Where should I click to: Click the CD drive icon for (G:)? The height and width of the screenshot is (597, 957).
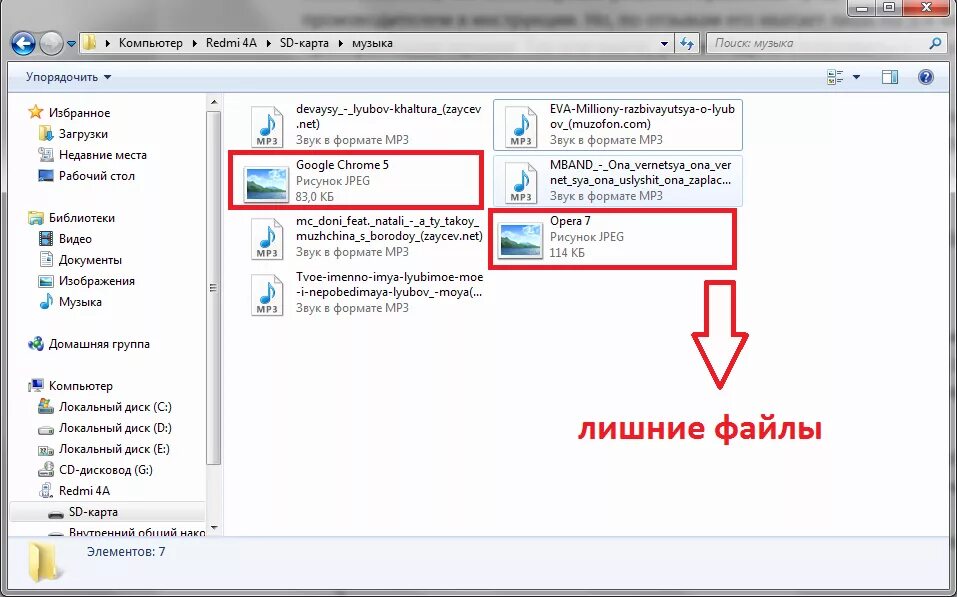pyautogui.click(x=46, y=470)
